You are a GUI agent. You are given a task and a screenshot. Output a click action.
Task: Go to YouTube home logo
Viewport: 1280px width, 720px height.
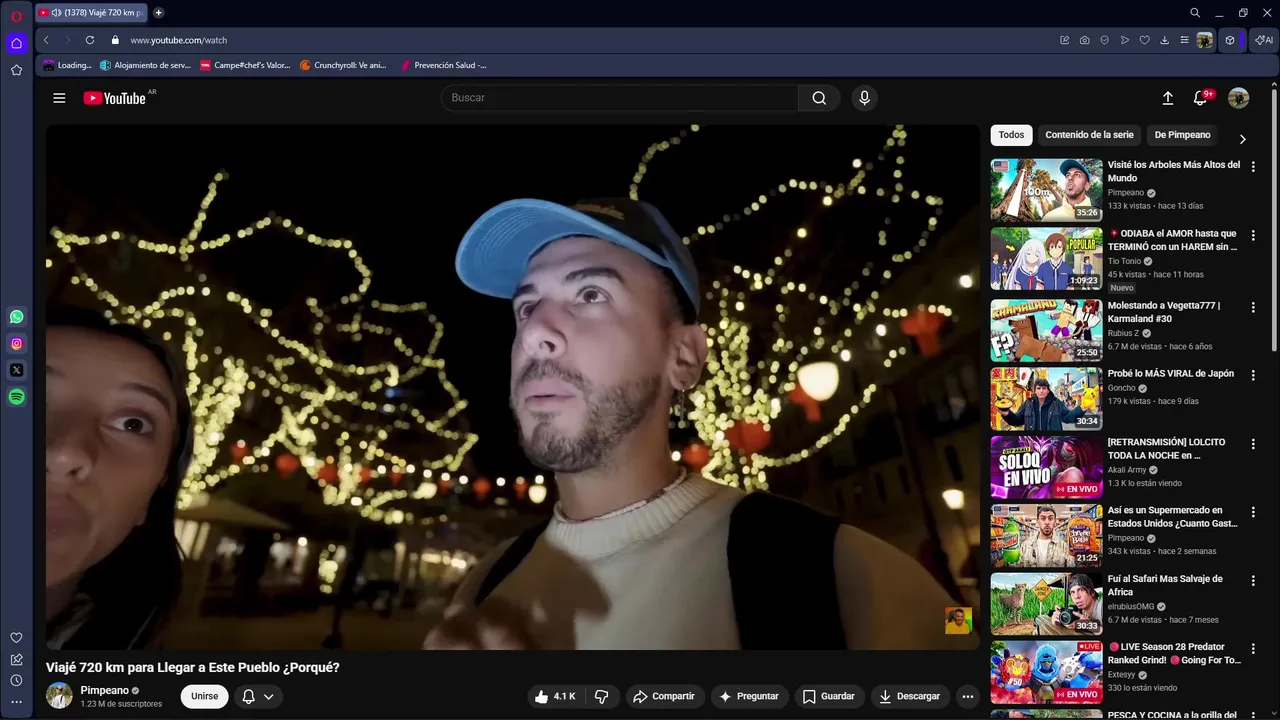click(x=115, y=98)
